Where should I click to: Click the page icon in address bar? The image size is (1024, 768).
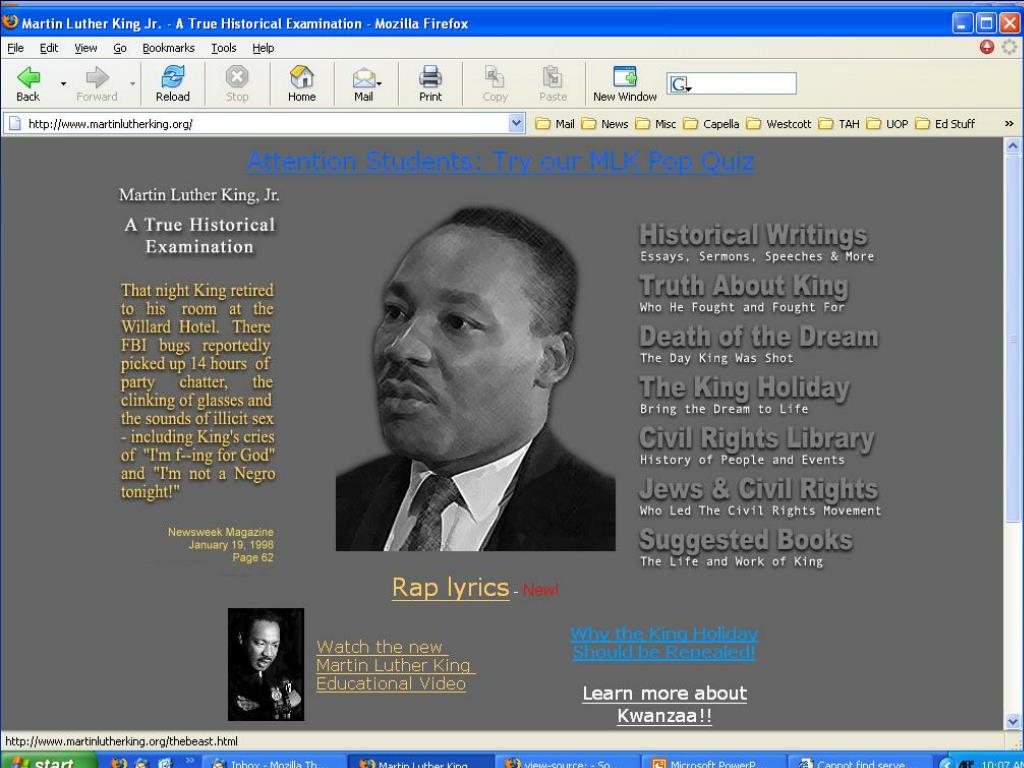click(14, 123)
